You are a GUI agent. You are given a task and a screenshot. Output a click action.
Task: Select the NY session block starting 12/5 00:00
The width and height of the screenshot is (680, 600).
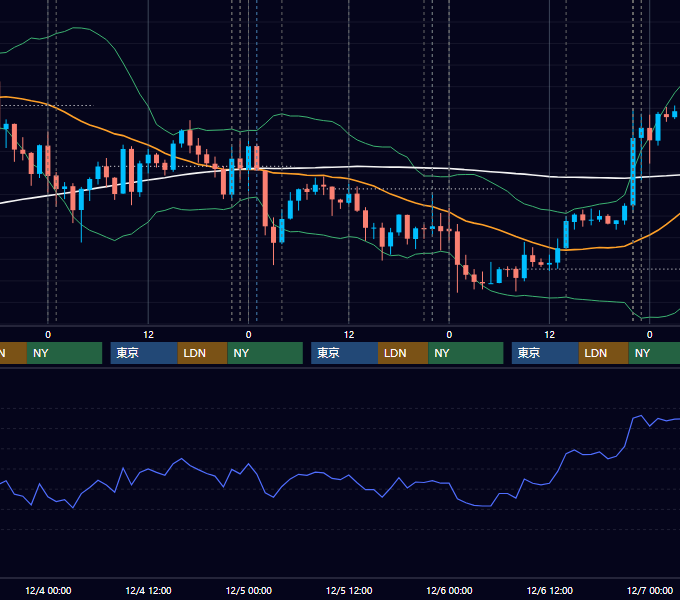tap(265, 353)
